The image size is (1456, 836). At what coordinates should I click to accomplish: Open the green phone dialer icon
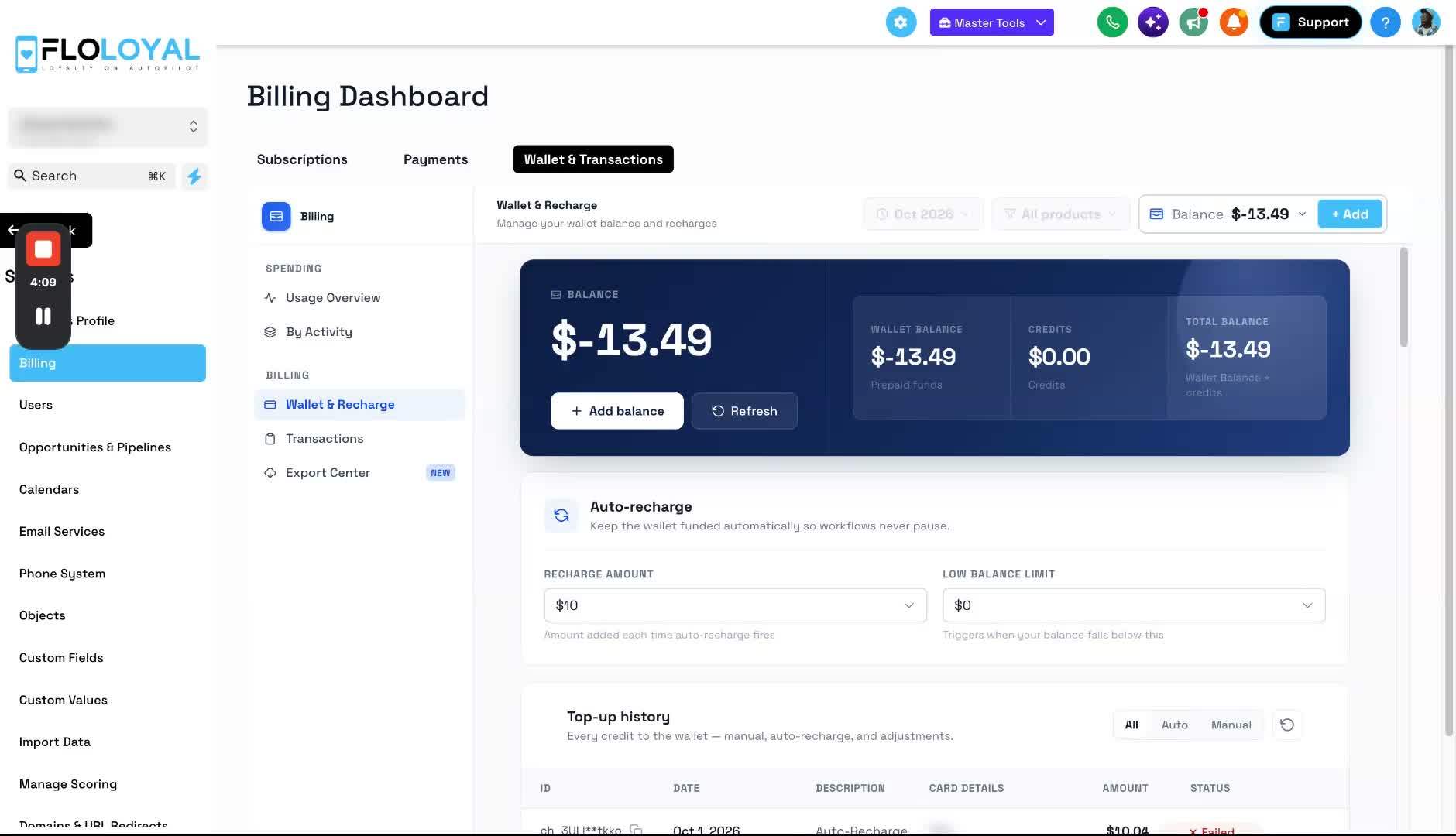click(x=1112, y=22)
